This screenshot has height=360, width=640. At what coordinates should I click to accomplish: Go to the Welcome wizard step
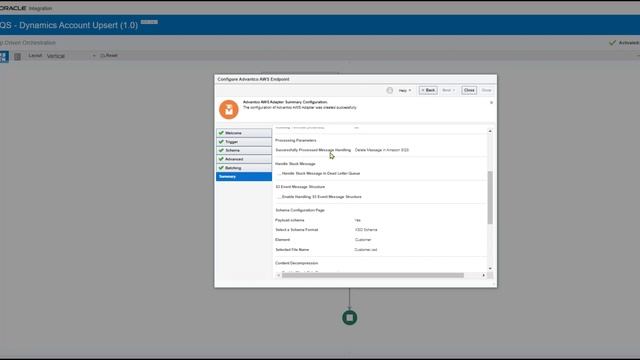coord(244,133)
